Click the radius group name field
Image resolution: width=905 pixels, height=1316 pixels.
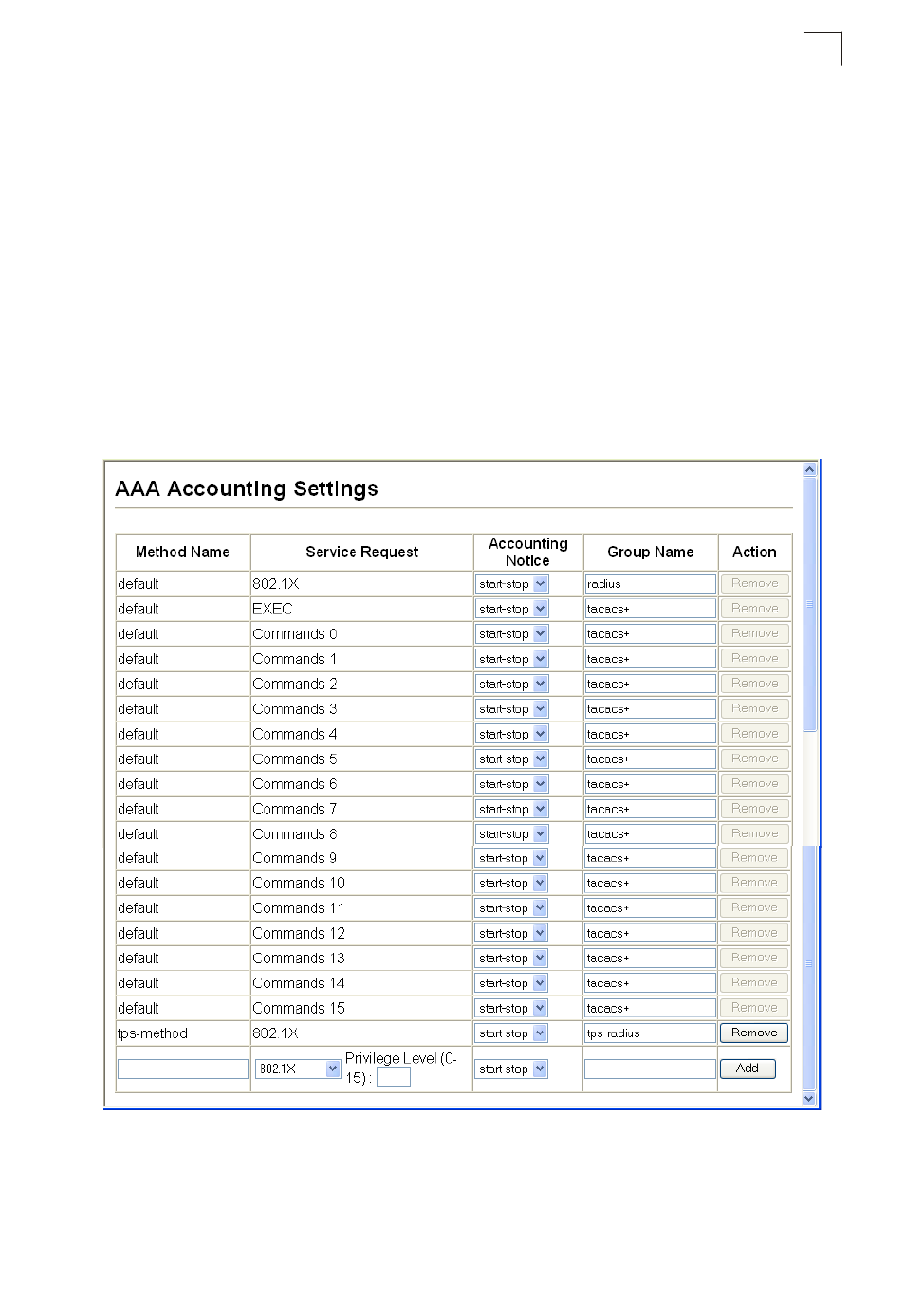[650, 584]
